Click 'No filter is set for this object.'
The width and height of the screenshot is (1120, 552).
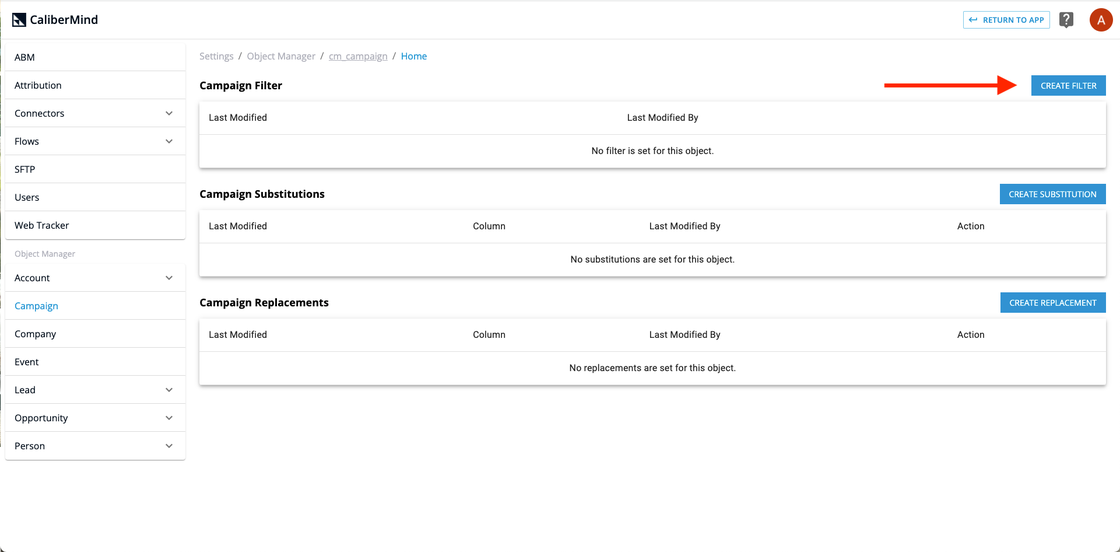tap(652, 151)
